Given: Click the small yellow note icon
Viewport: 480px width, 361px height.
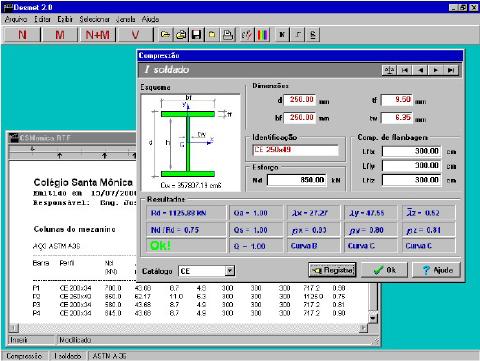Looking at the screenshot, I should [x=212, y=35].
